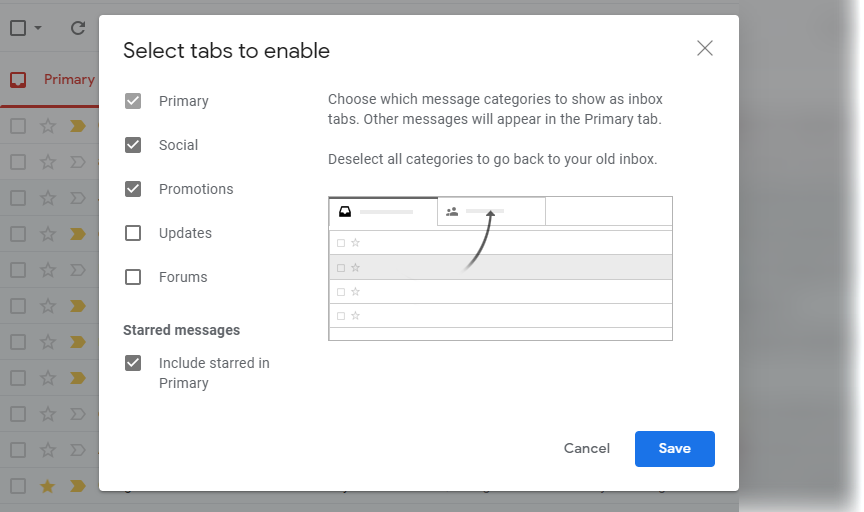Toggle Include starred in Primary checkbox
Viewport: 864px width, 512px height.
133,363
